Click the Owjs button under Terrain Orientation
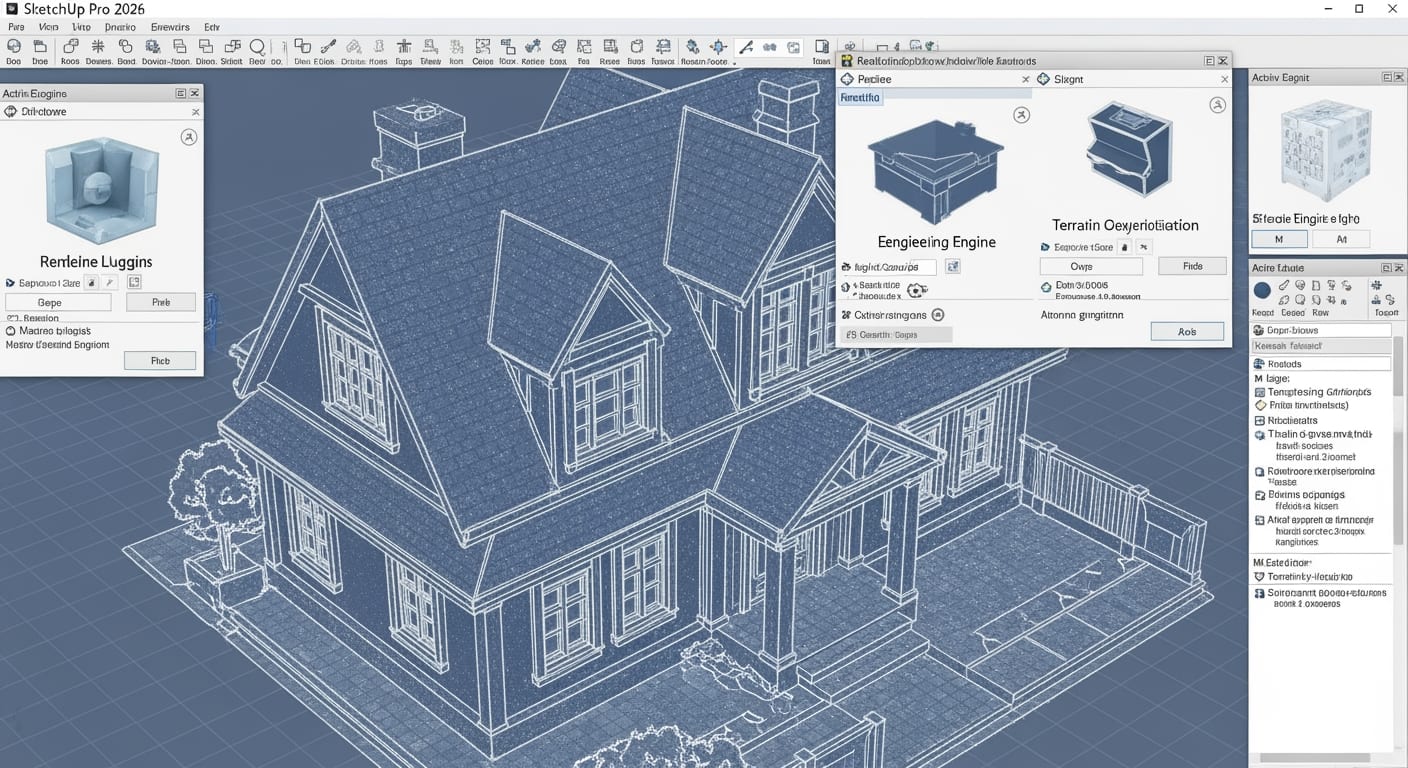1408x768 pixels. (1091, 266)
